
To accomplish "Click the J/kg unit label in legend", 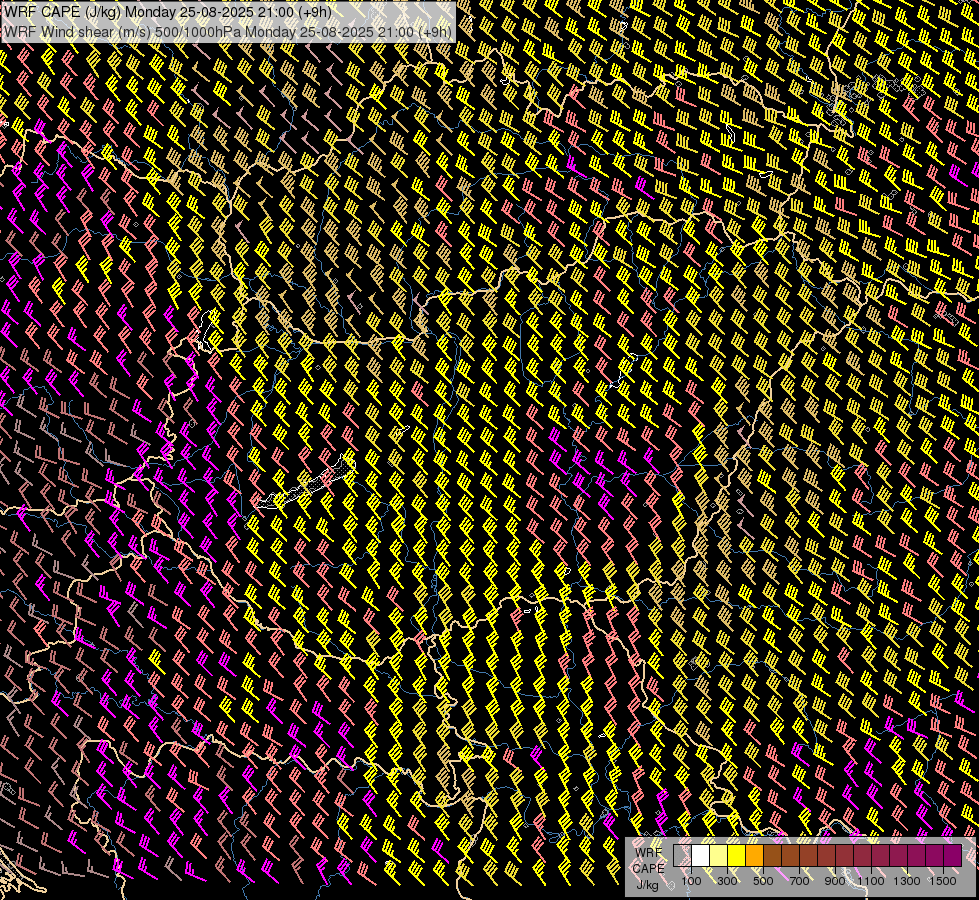I will 647,884.
